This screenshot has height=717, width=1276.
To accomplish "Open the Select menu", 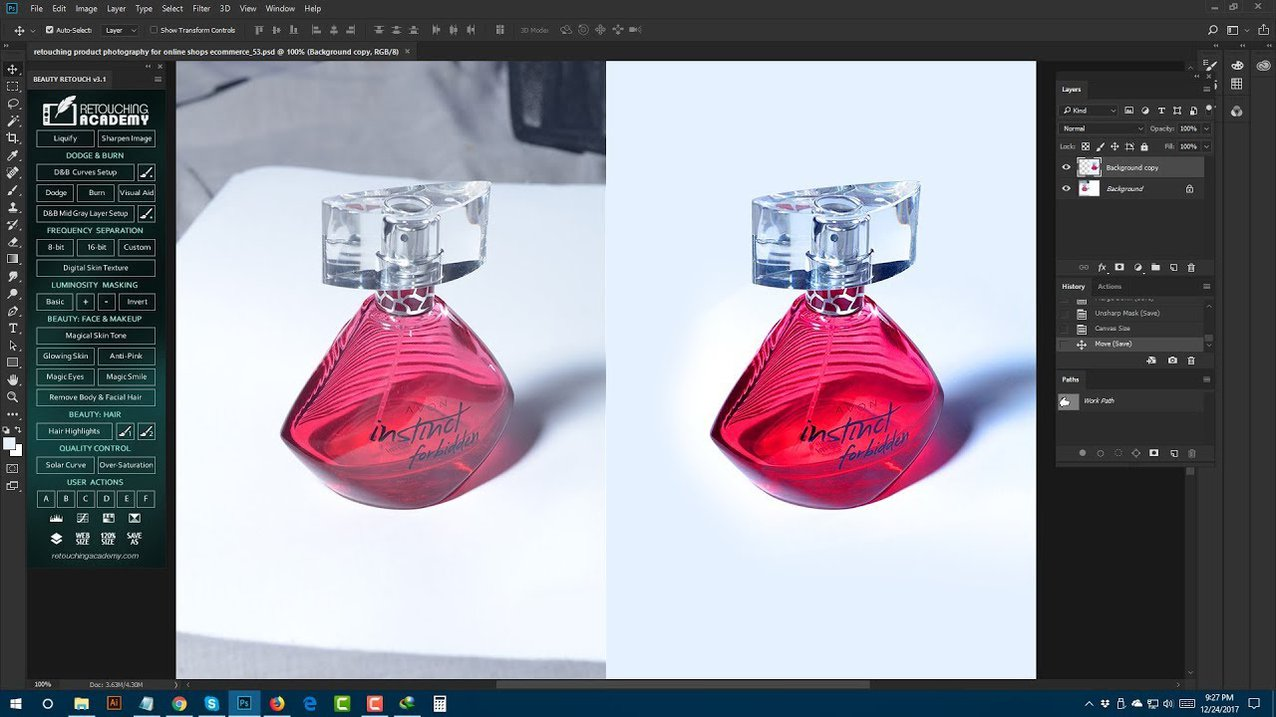I will 172,8.
